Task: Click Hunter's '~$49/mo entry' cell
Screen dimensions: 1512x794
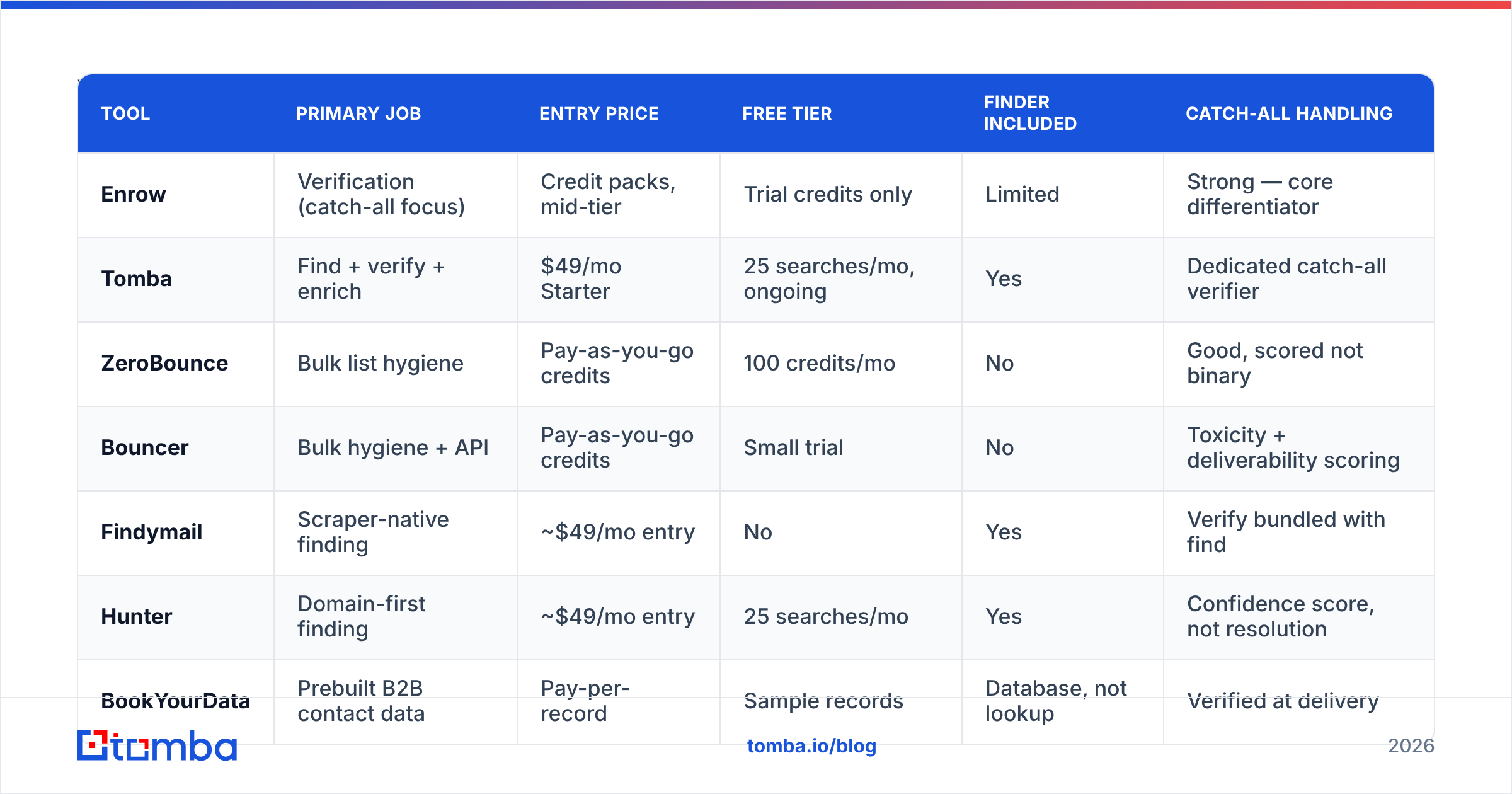Action: [618, 616]
